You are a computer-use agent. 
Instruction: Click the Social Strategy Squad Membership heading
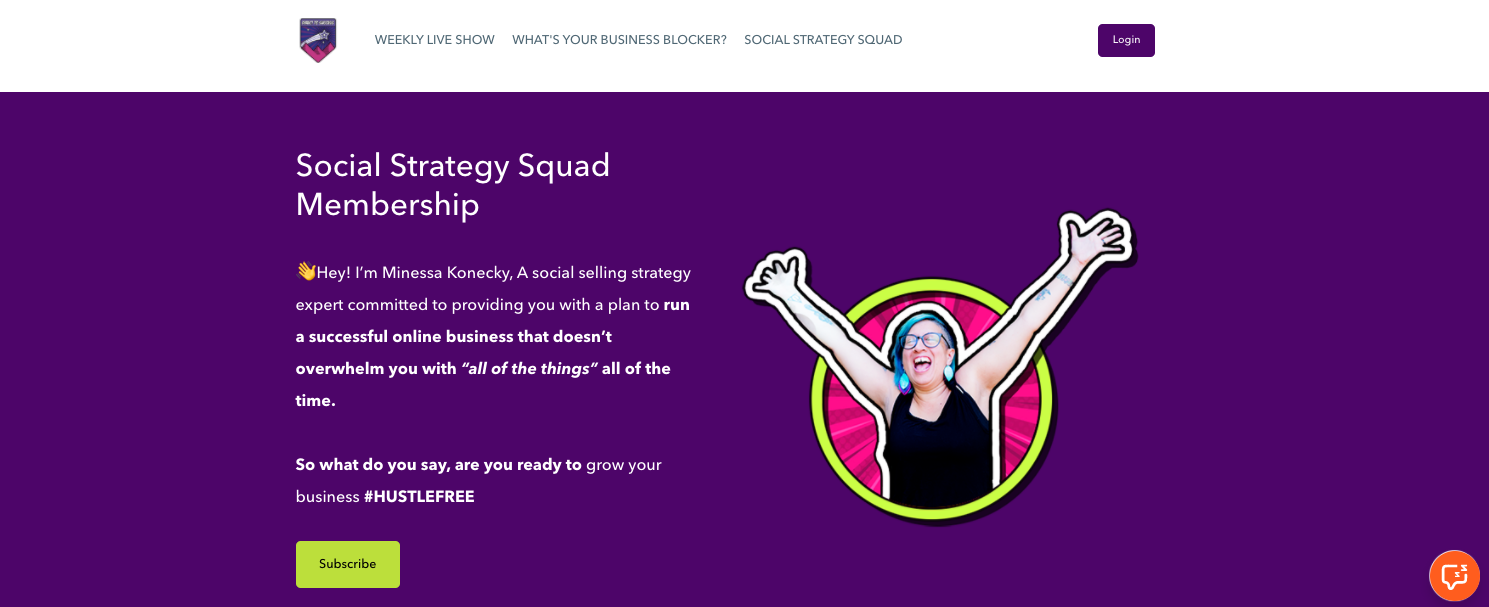click(x=452, y=185)
